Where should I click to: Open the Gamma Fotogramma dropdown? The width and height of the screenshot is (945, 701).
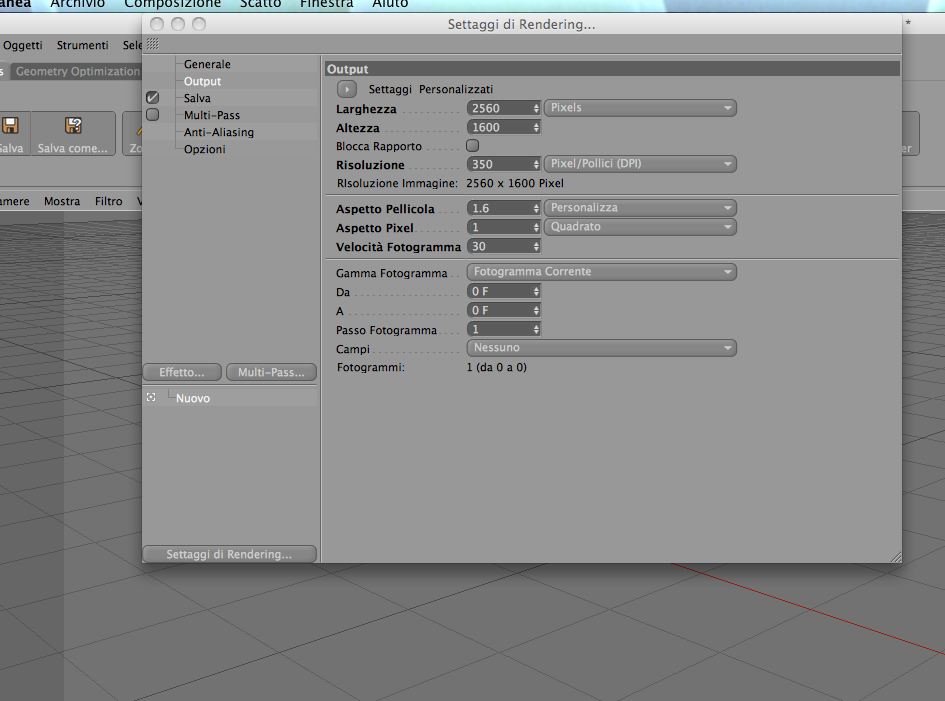(x=601, y=272)
